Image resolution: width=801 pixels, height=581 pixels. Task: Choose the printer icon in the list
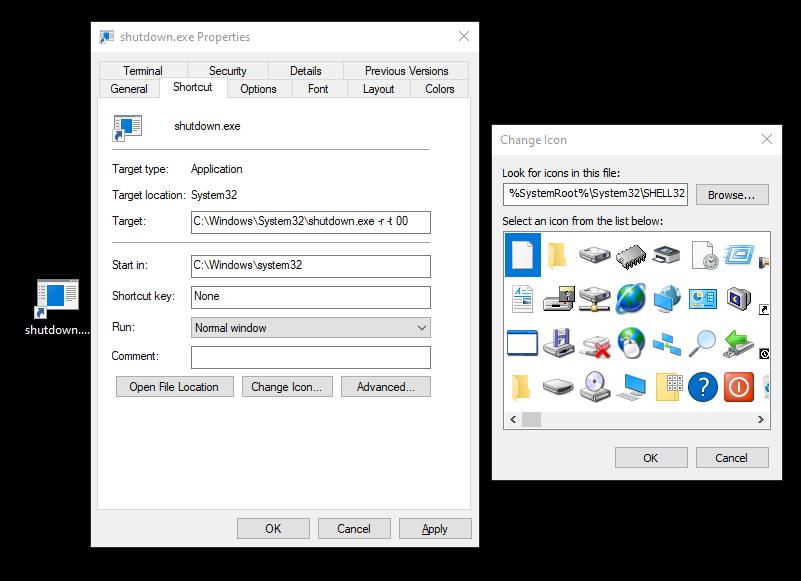pyautogui.click(x=667, y=255)
